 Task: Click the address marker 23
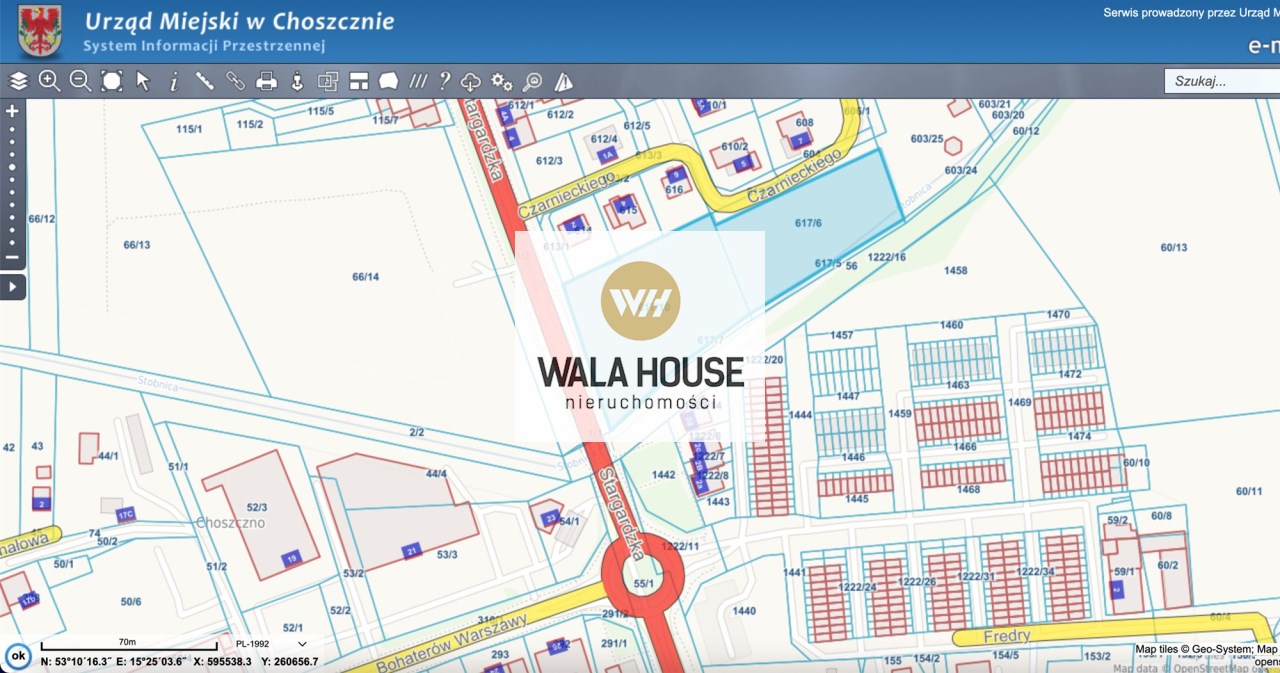pyautogui.click(x=550, y=517)
